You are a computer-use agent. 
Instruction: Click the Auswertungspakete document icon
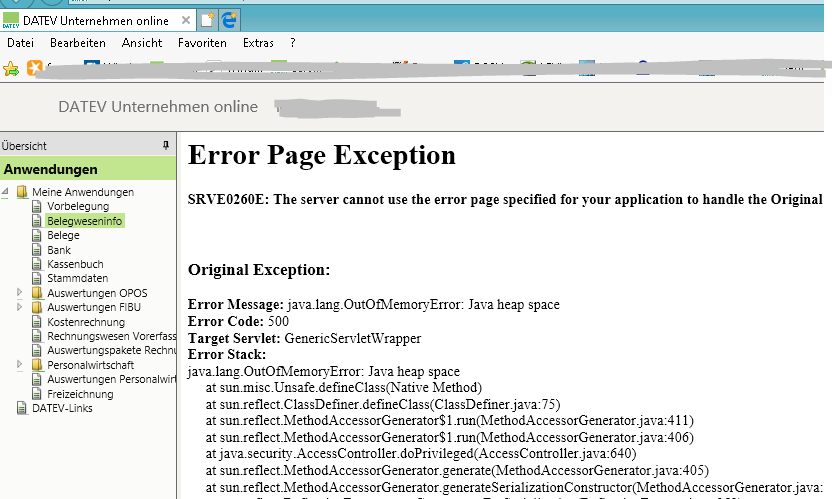click(x=37, y=350)
